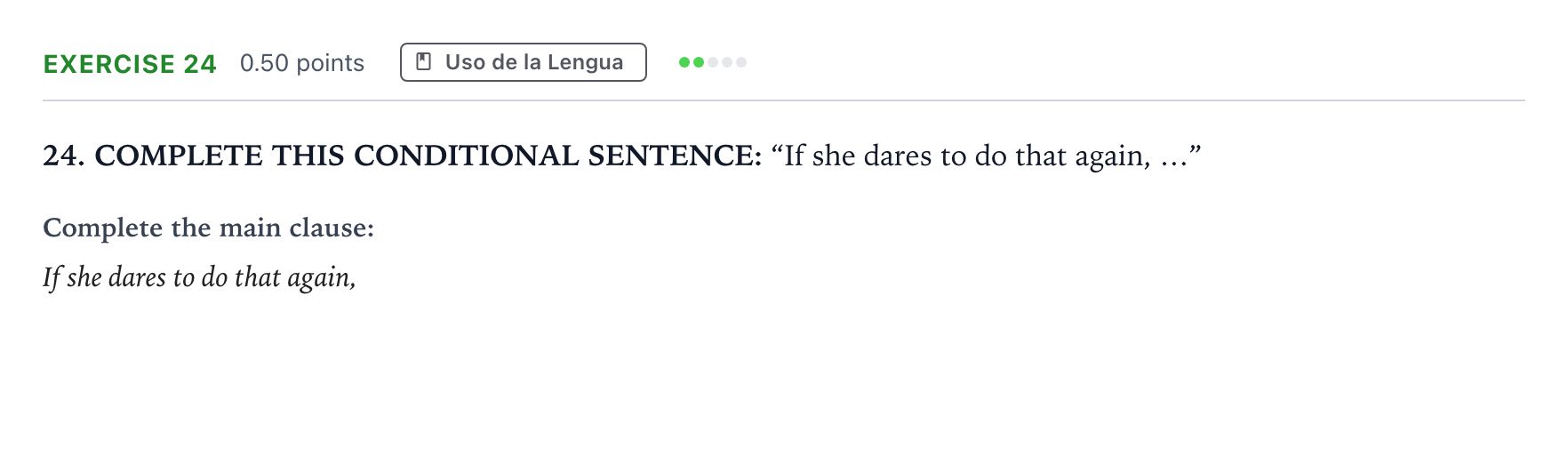
Task: Click the book icon in the Uso de la Lengua tag
Action: click(424, 62)
